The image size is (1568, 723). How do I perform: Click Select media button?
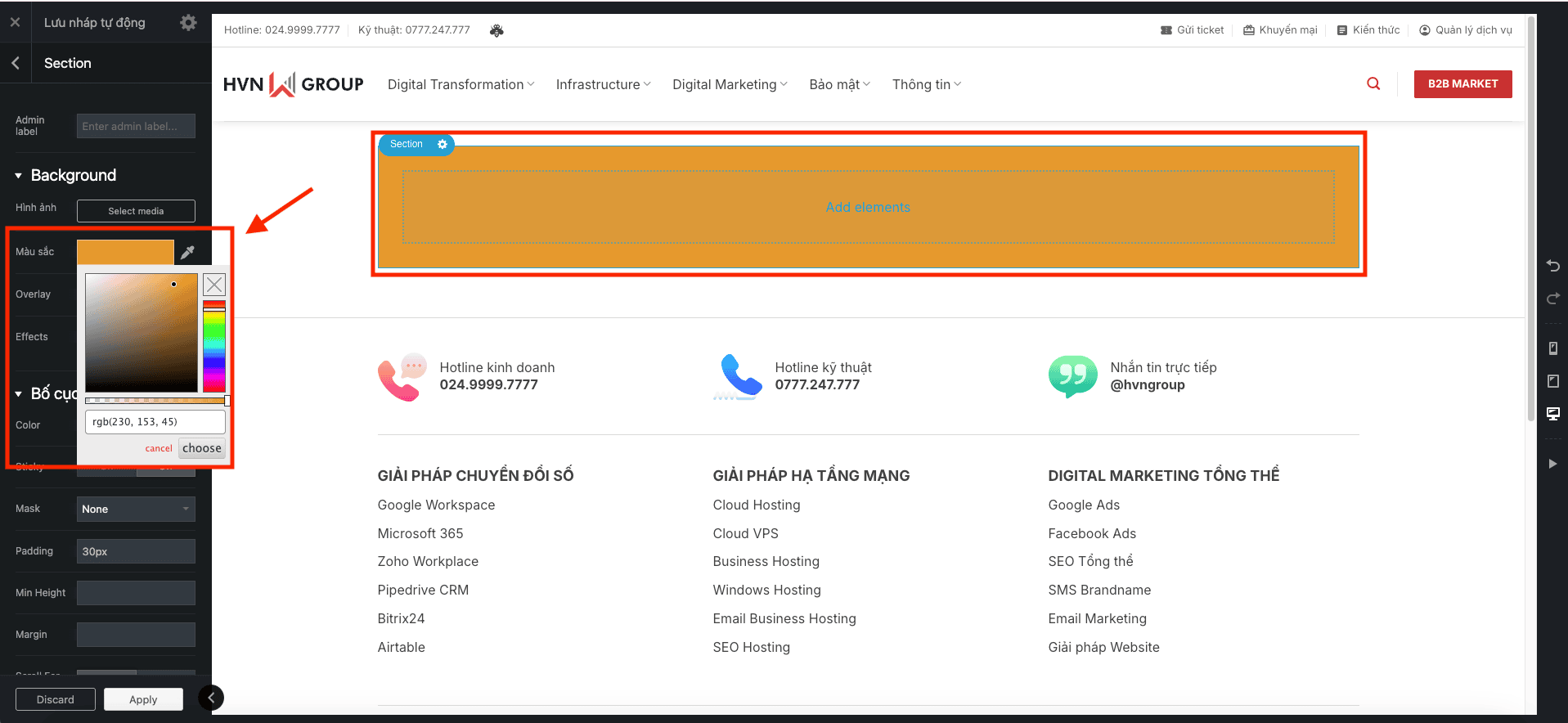point(136,211)
